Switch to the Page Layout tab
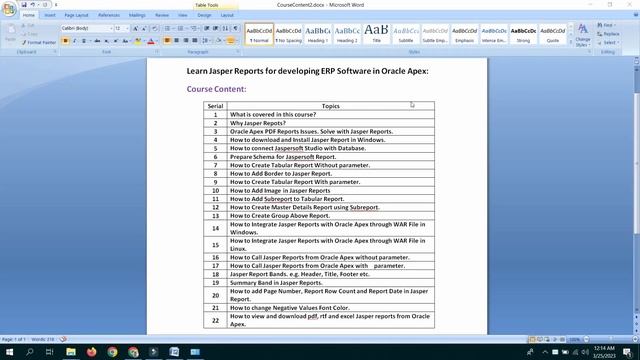This screenshot has height=360, width=640. pos(76,15)
